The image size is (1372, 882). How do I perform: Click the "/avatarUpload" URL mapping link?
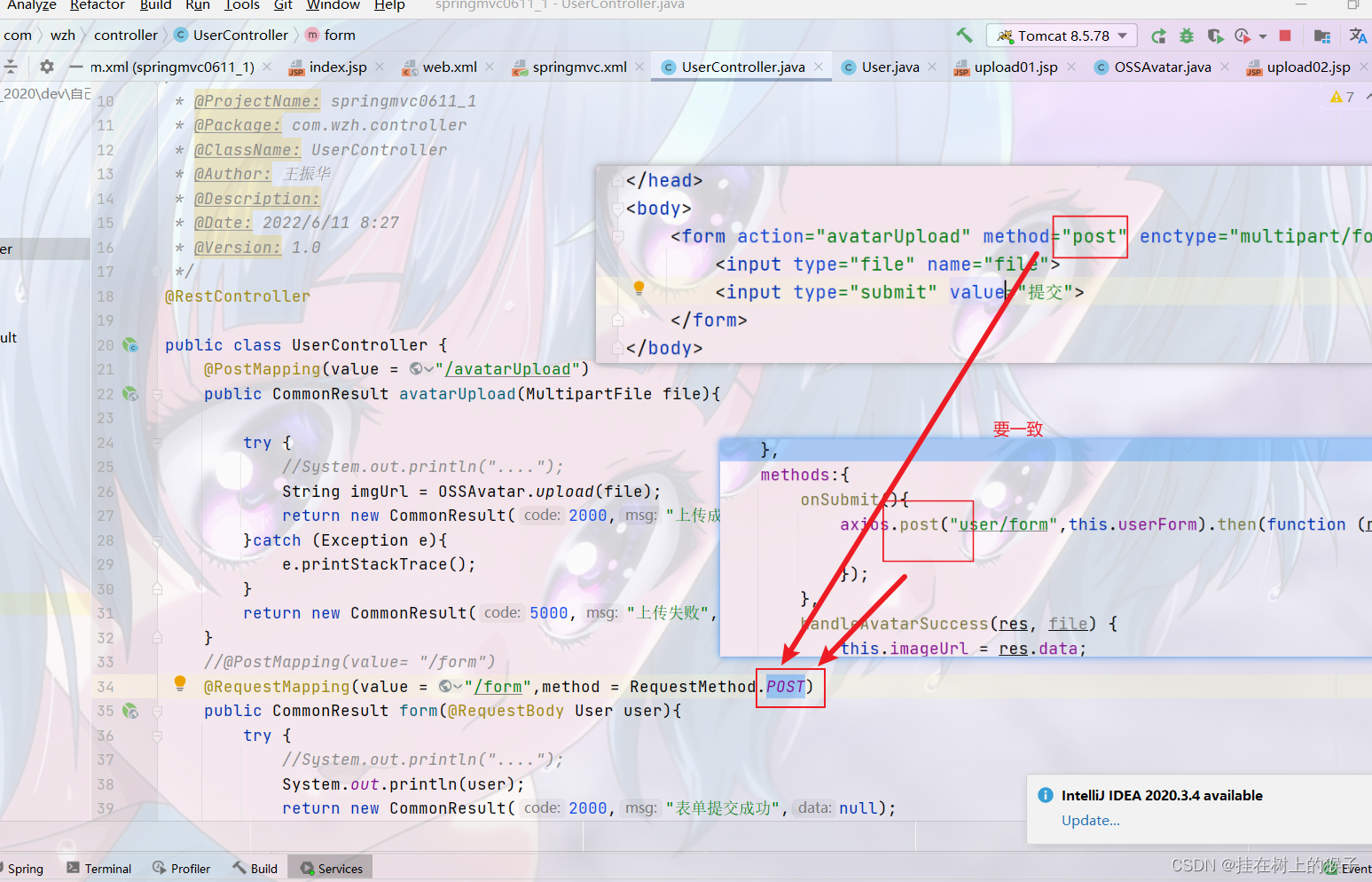(x=507, y=369)
